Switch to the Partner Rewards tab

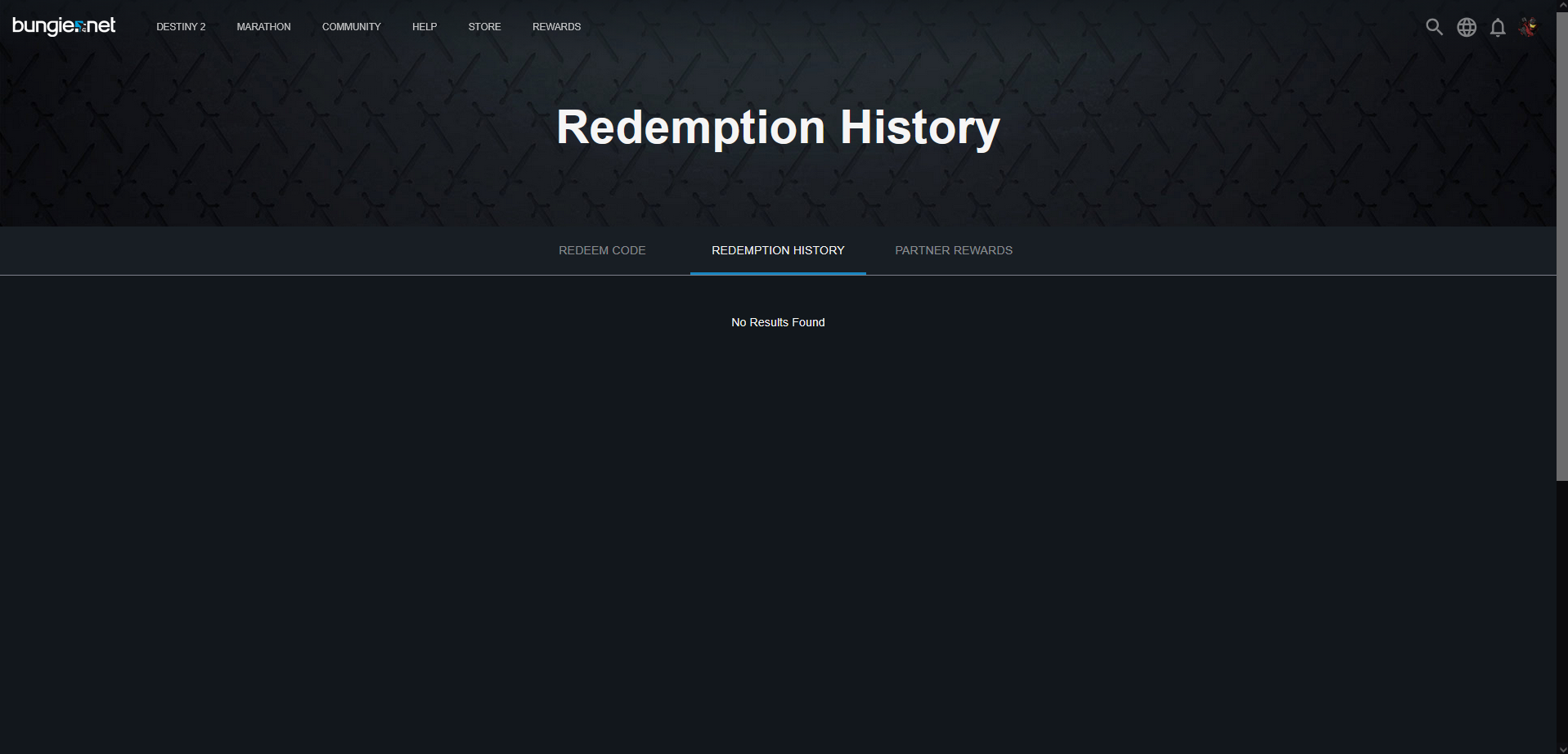pos(954,250)
